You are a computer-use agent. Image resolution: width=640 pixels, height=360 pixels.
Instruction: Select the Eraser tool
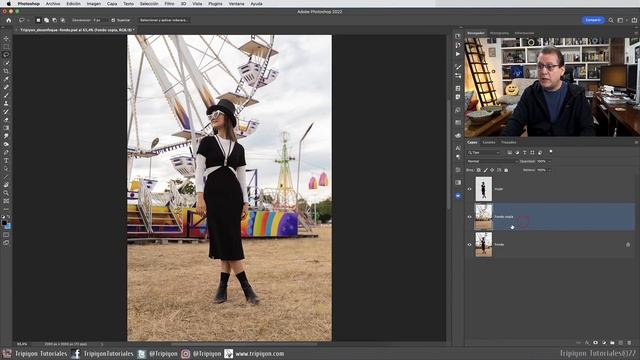tap(6, 120)
